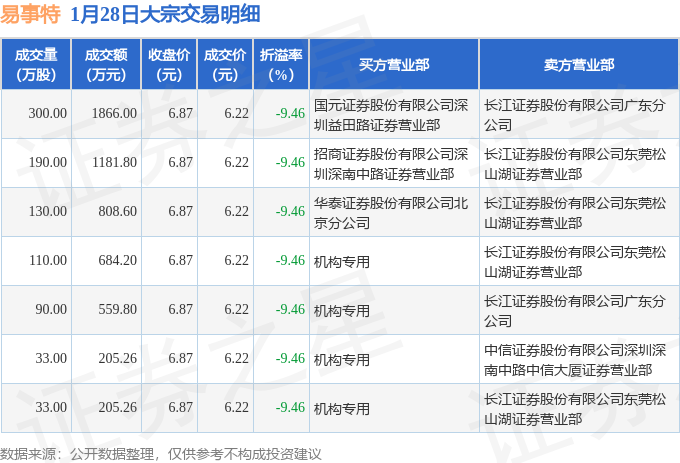
Task: Click 机构专用 buyer in the last row
Action: 342,409
